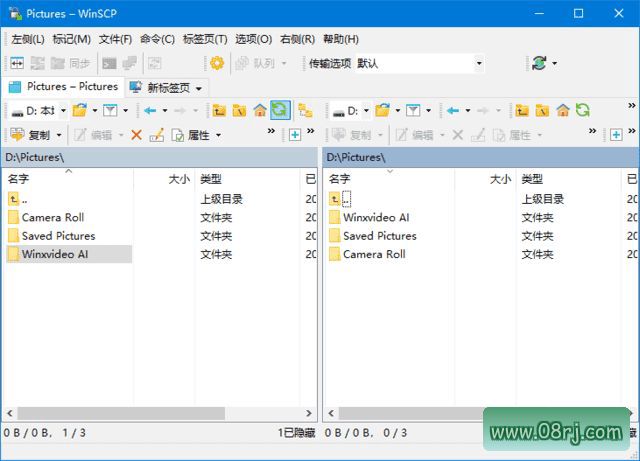This screenshot has width=640, height=461.
Task: Delete selection with left panel red X
Action: point(136,135)
